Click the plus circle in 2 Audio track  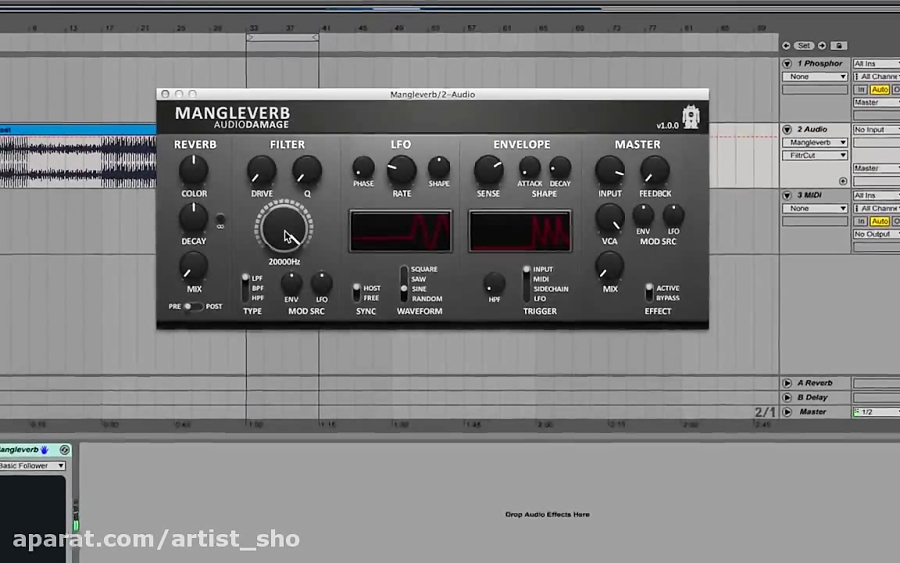pyautogui.click(x=843, y=181)
